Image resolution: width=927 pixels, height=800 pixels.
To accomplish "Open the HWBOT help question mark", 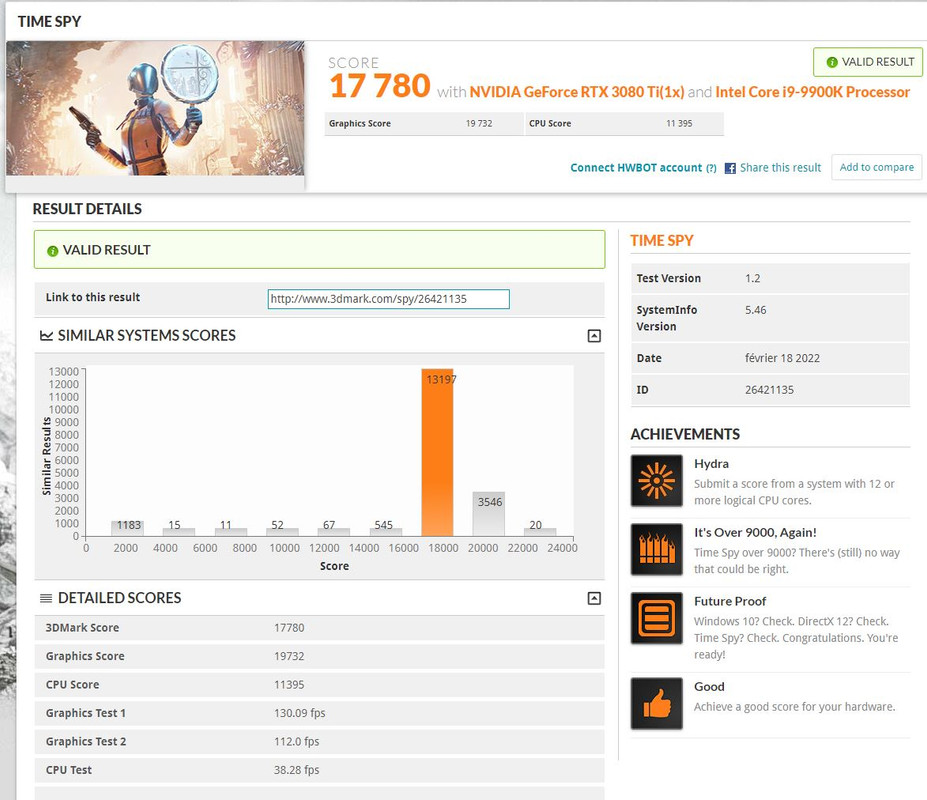I will [x=711, y=169].
